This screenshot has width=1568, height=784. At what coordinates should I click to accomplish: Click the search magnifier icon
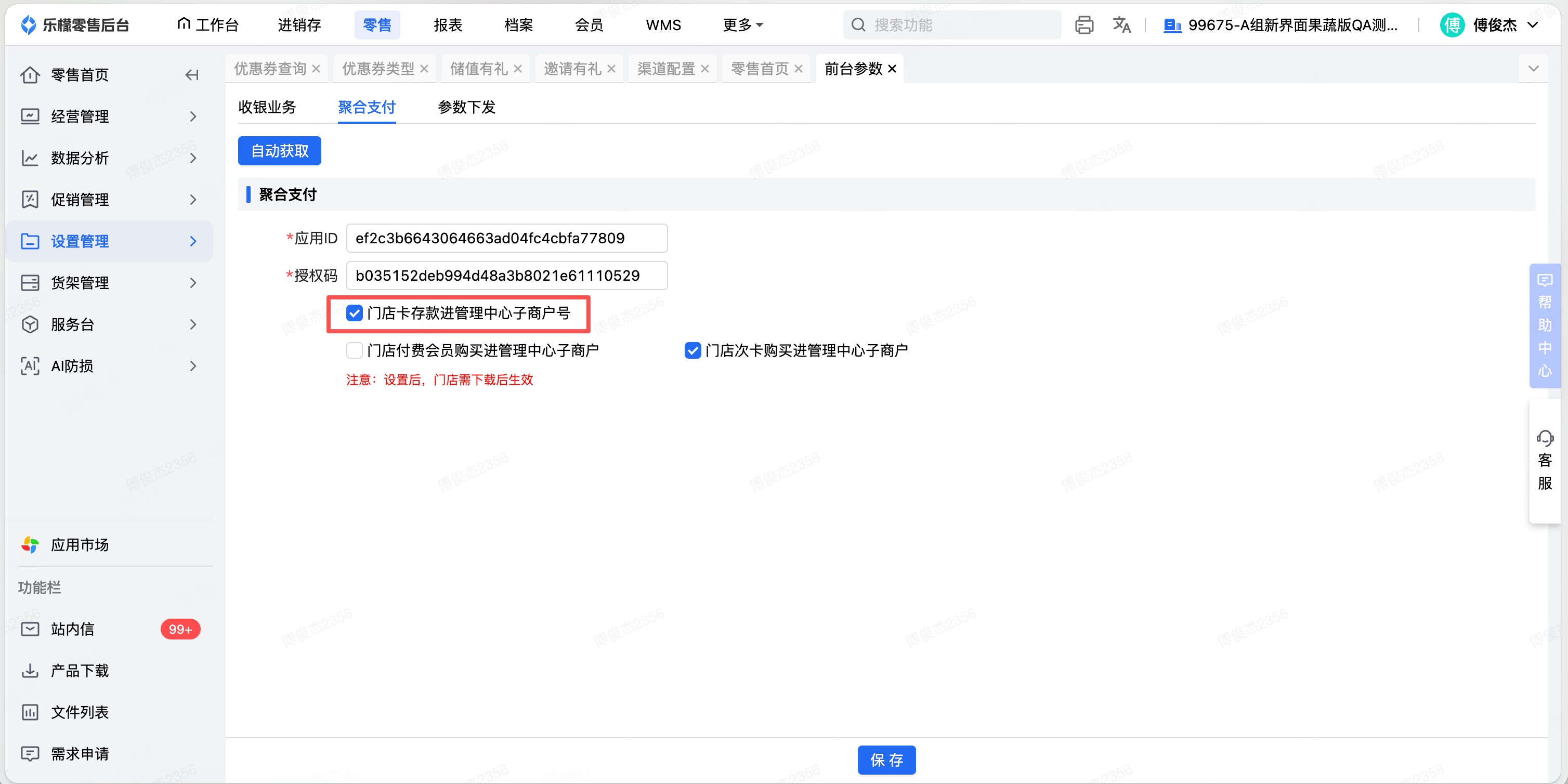pyautogui.click(x=858, y=25)
